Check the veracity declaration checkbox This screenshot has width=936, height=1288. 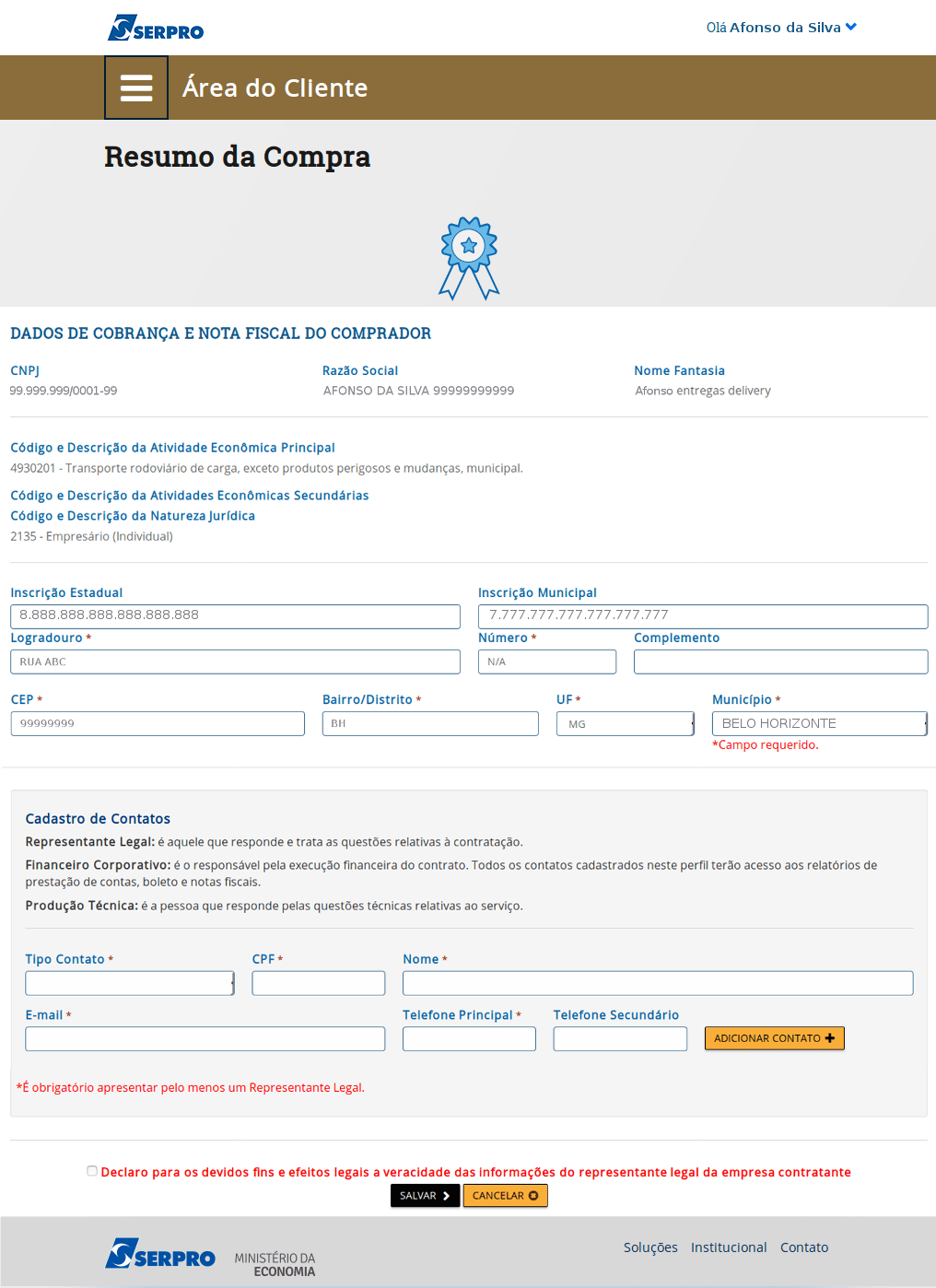[x=92, y=1171]
